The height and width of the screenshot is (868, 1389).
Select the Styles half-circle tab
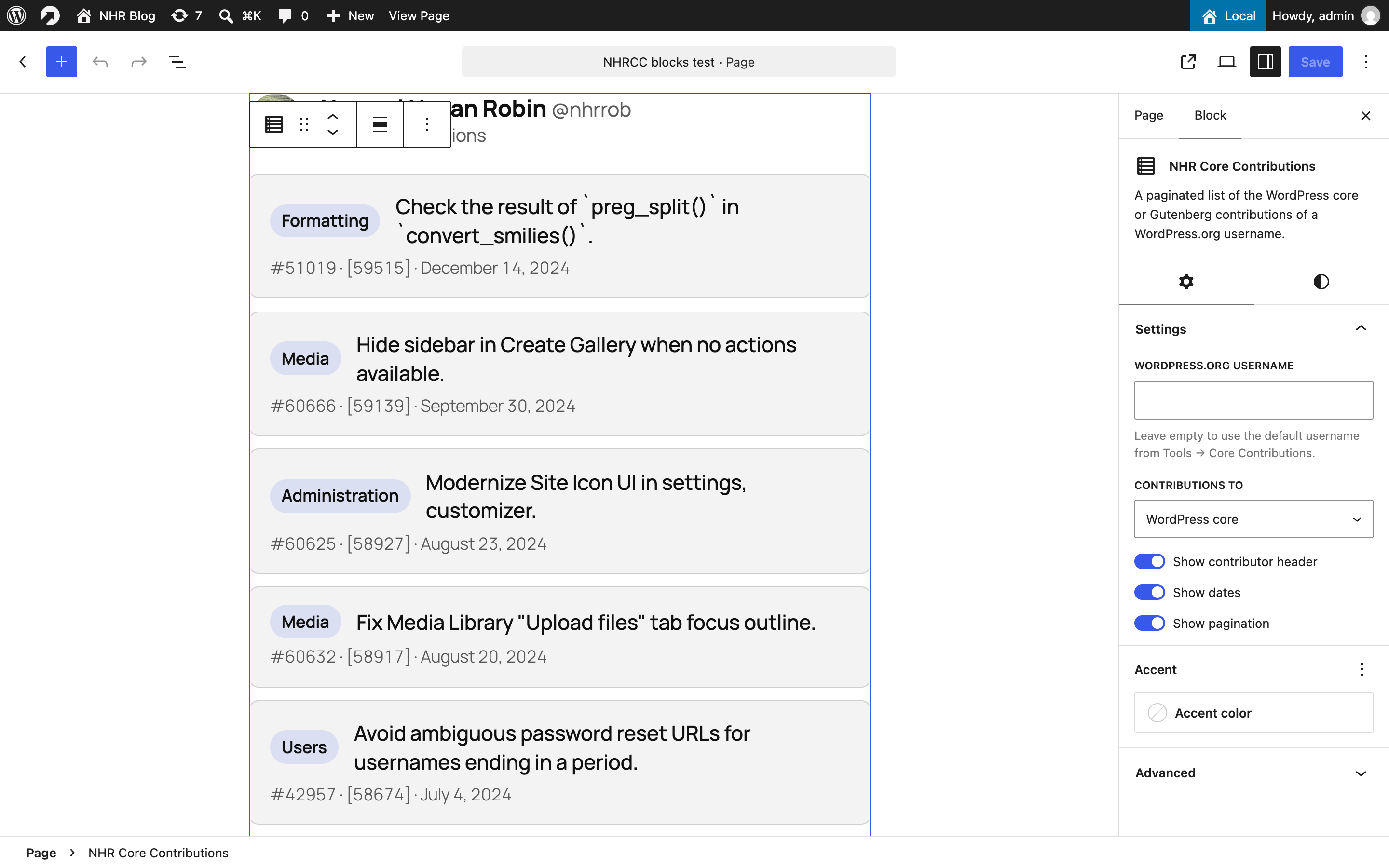[x=1321, y=281]
